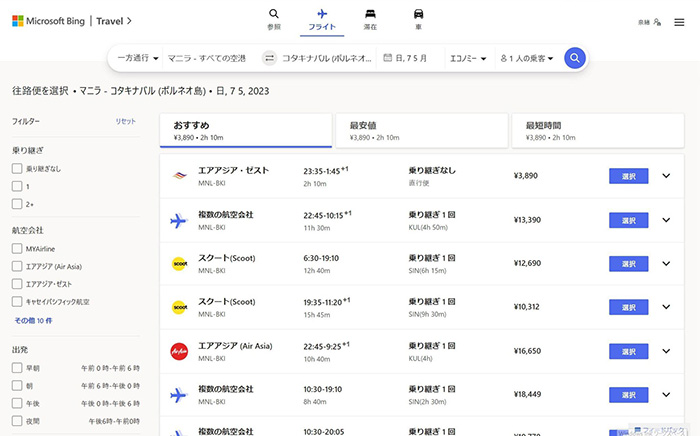Screen dimensions: 700x436
Task: Swap origin and destination airports
Action: (269, 58)
